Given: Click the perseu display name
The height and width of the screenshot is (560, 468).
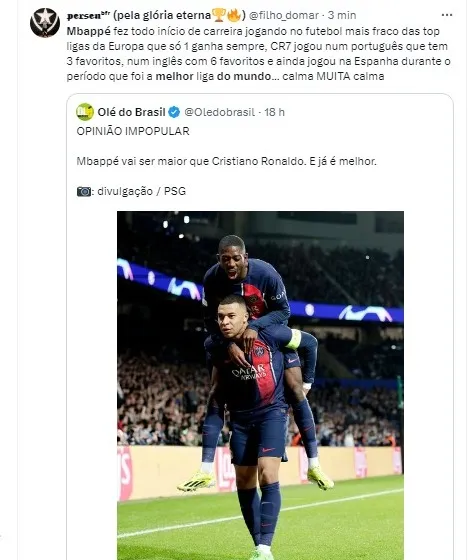Looking at the screenshot, I should 156,15.
